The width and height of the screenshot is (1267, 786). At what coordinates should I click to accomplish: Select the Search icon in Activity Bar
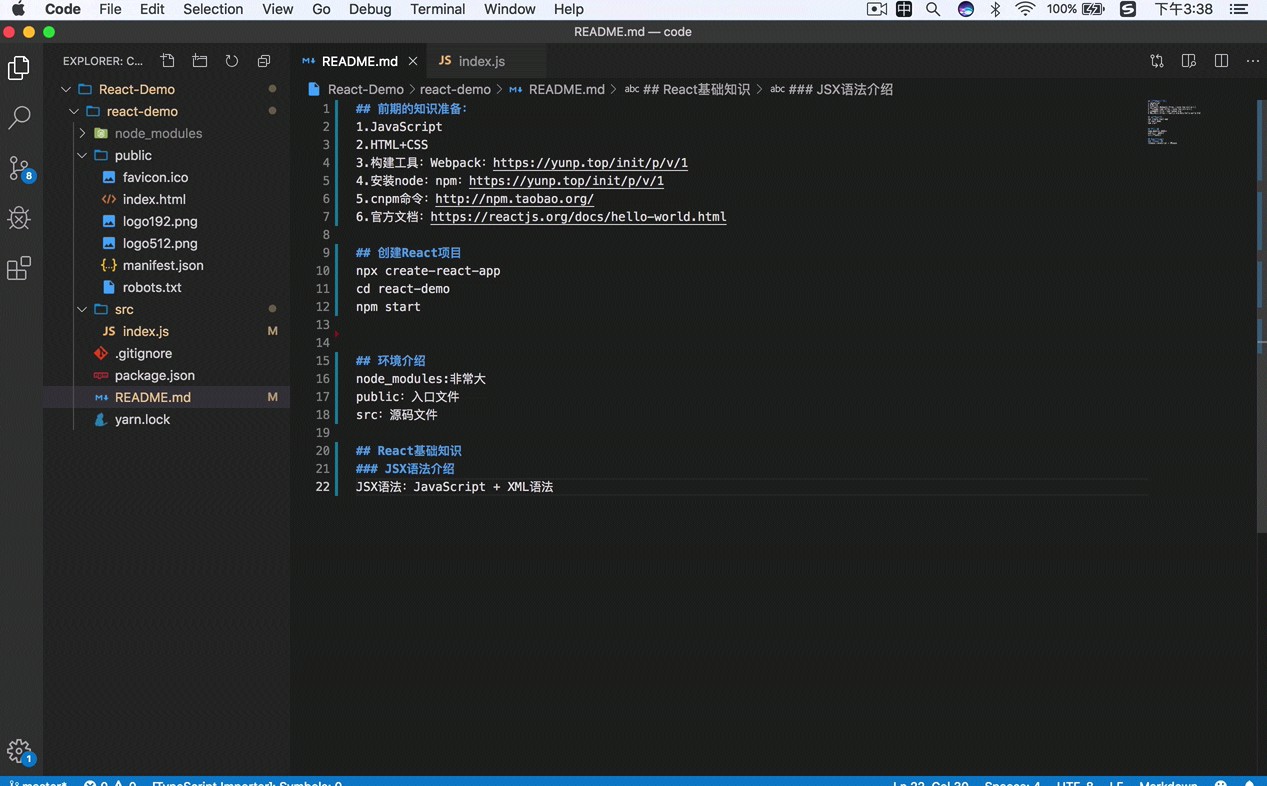tap(19, 117)
